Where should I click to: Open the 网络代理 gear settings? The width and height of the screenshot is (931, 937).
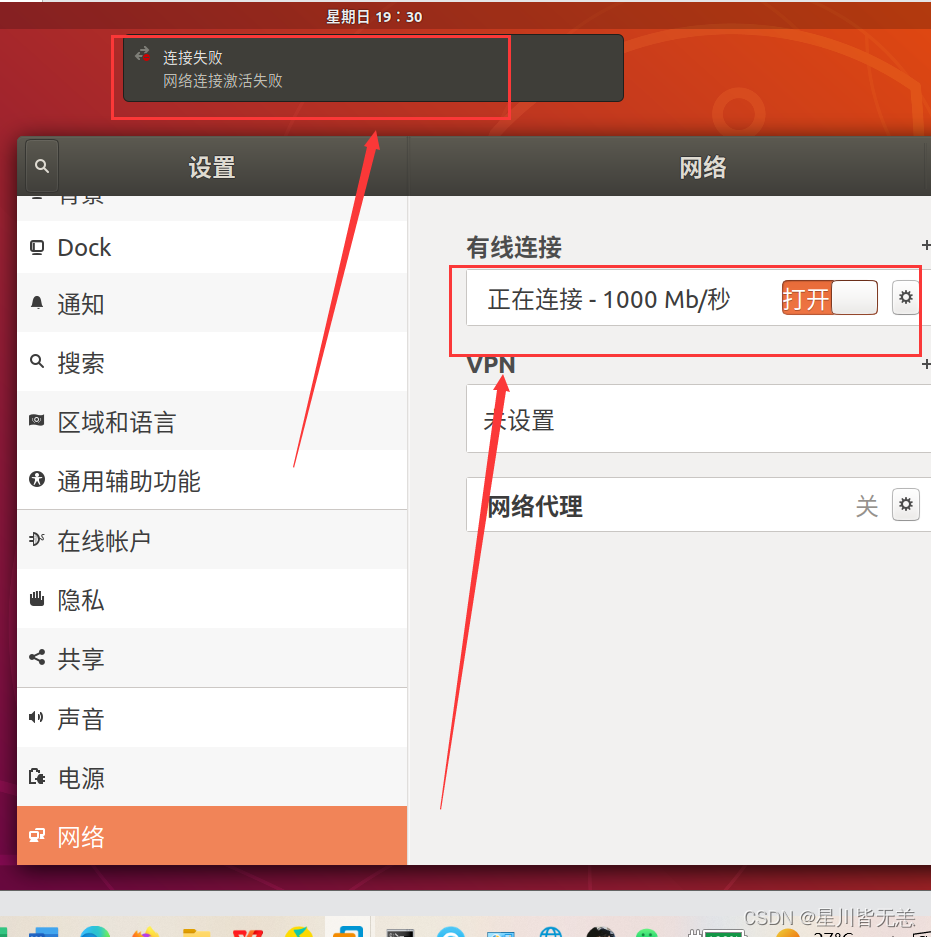[x=905, y=504]
